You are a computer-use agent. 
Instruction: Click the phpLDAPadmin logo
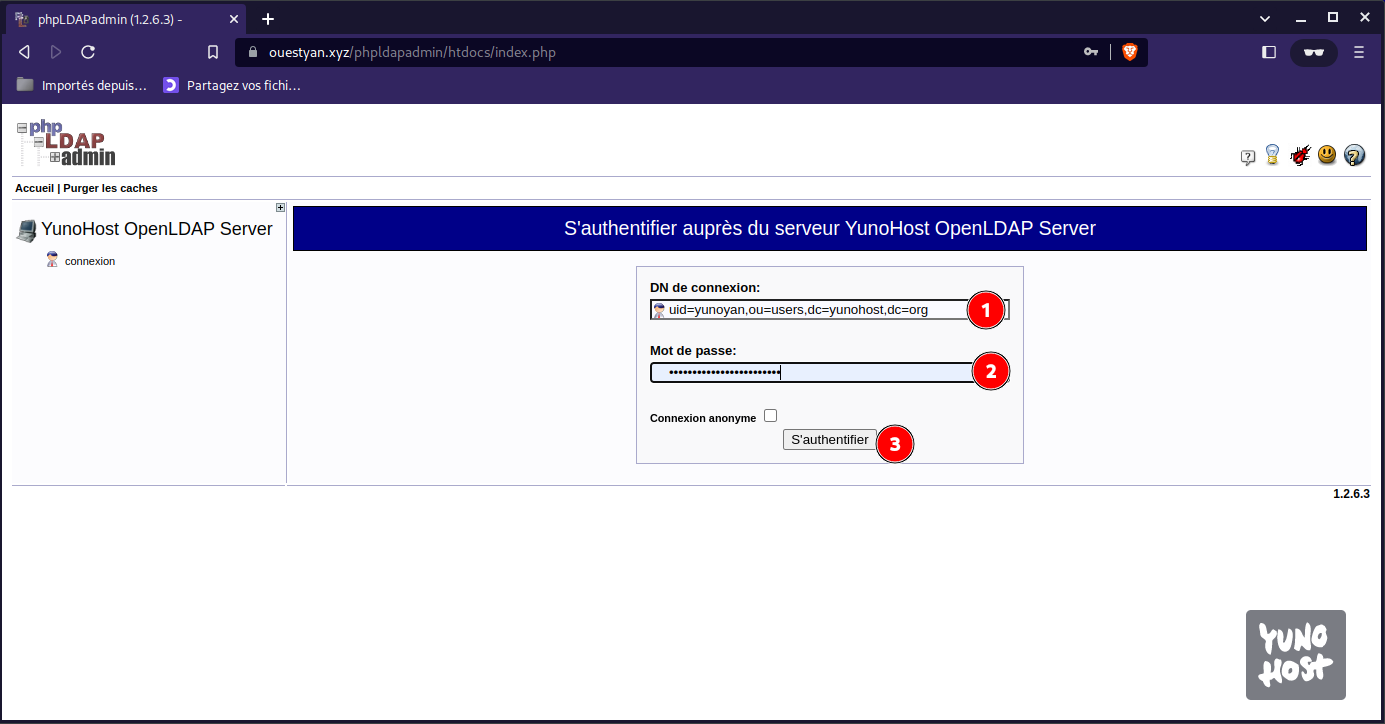point(67,143)
